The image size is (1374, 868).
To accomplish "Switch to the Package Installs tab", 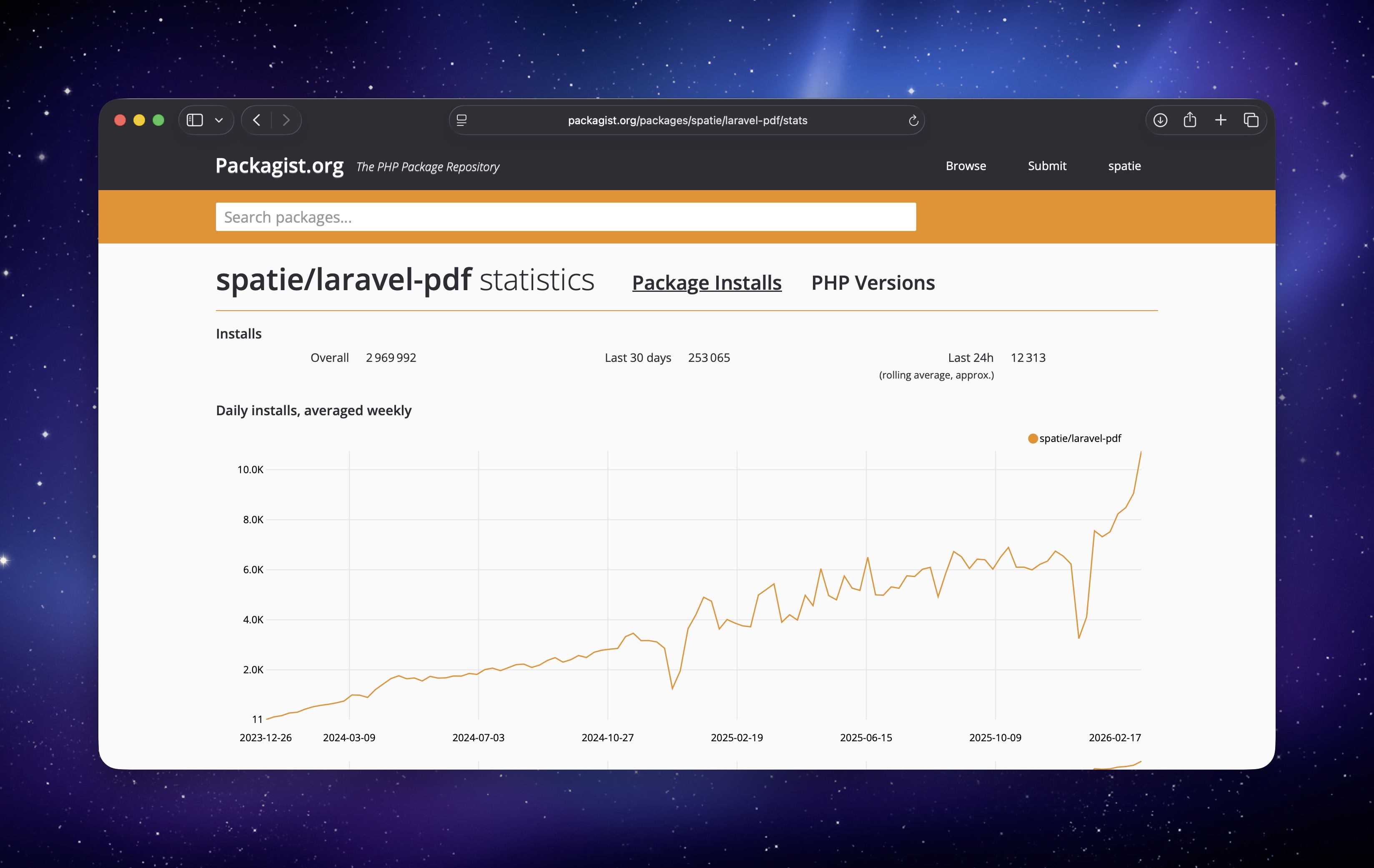I will click(x=707, y=283).
